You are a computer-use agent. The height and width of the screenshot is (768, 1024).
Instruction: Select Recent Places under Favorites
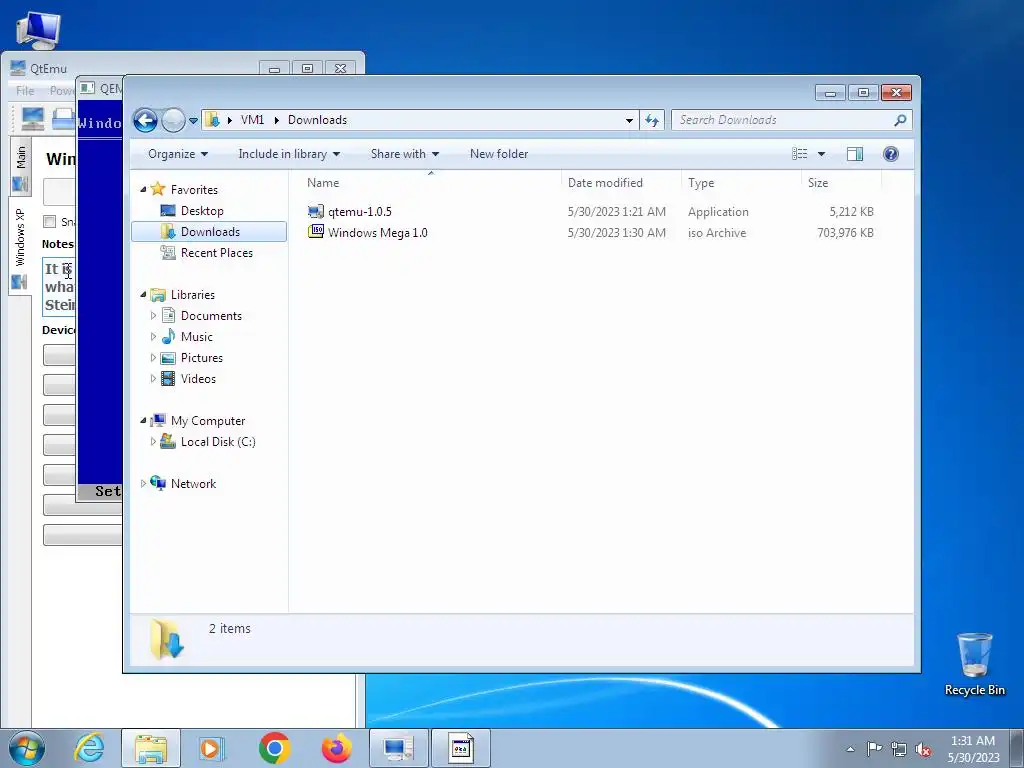[216, 253]
